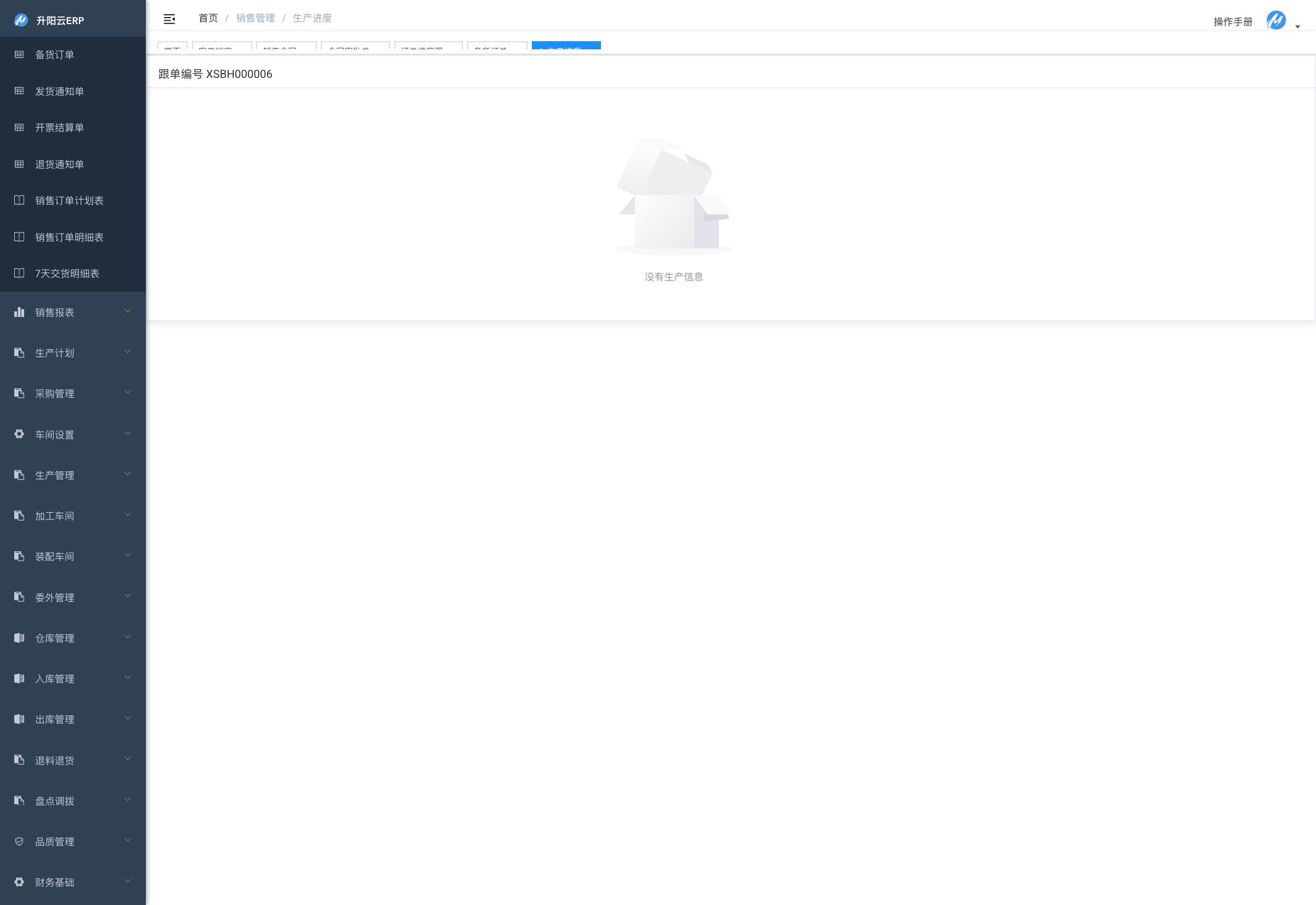Click the 仓库管理 icon in sidebar
This screenshot has width=1316, height=905.
(x=19, y=638)
